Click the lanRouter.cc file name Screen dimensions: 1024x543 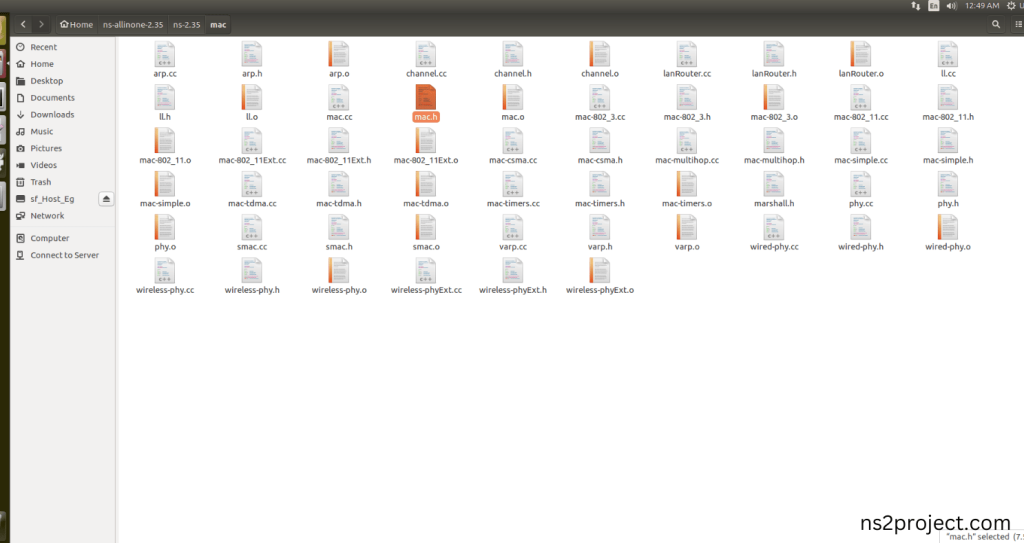pos(686,74)
